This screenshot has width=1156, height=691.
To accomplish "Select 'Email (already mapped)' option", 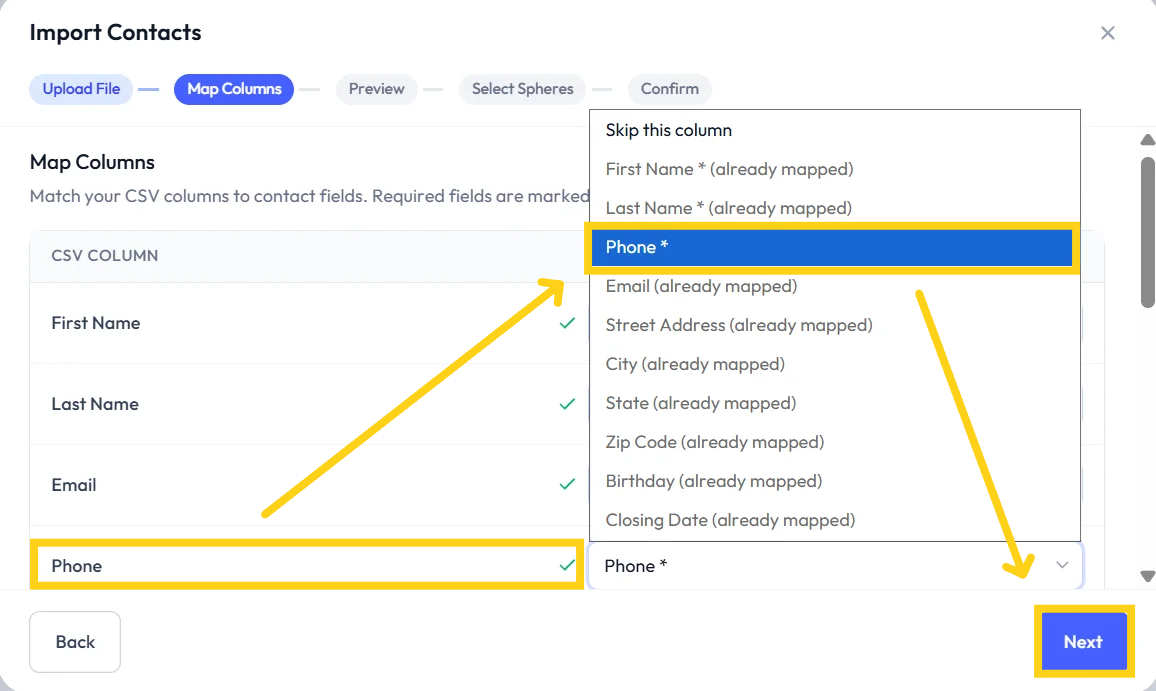I will coord(701,286).
